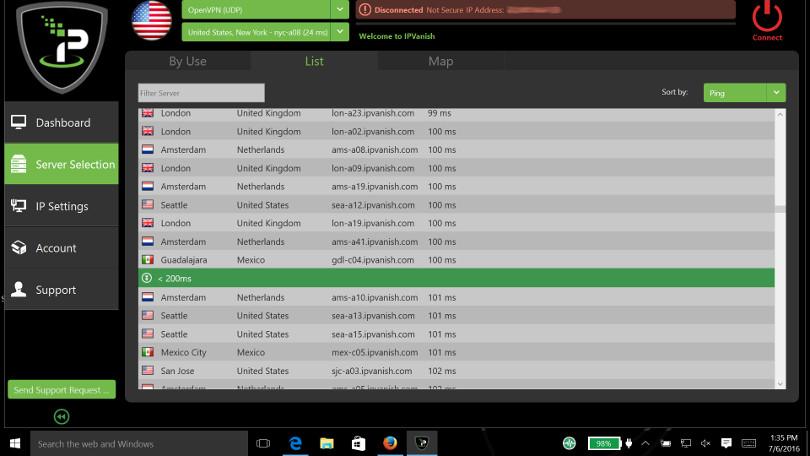Viewport: 810px width, 456px height.
Task: Click Mexico flag in Mexico City row
Action: pos(148,352)
